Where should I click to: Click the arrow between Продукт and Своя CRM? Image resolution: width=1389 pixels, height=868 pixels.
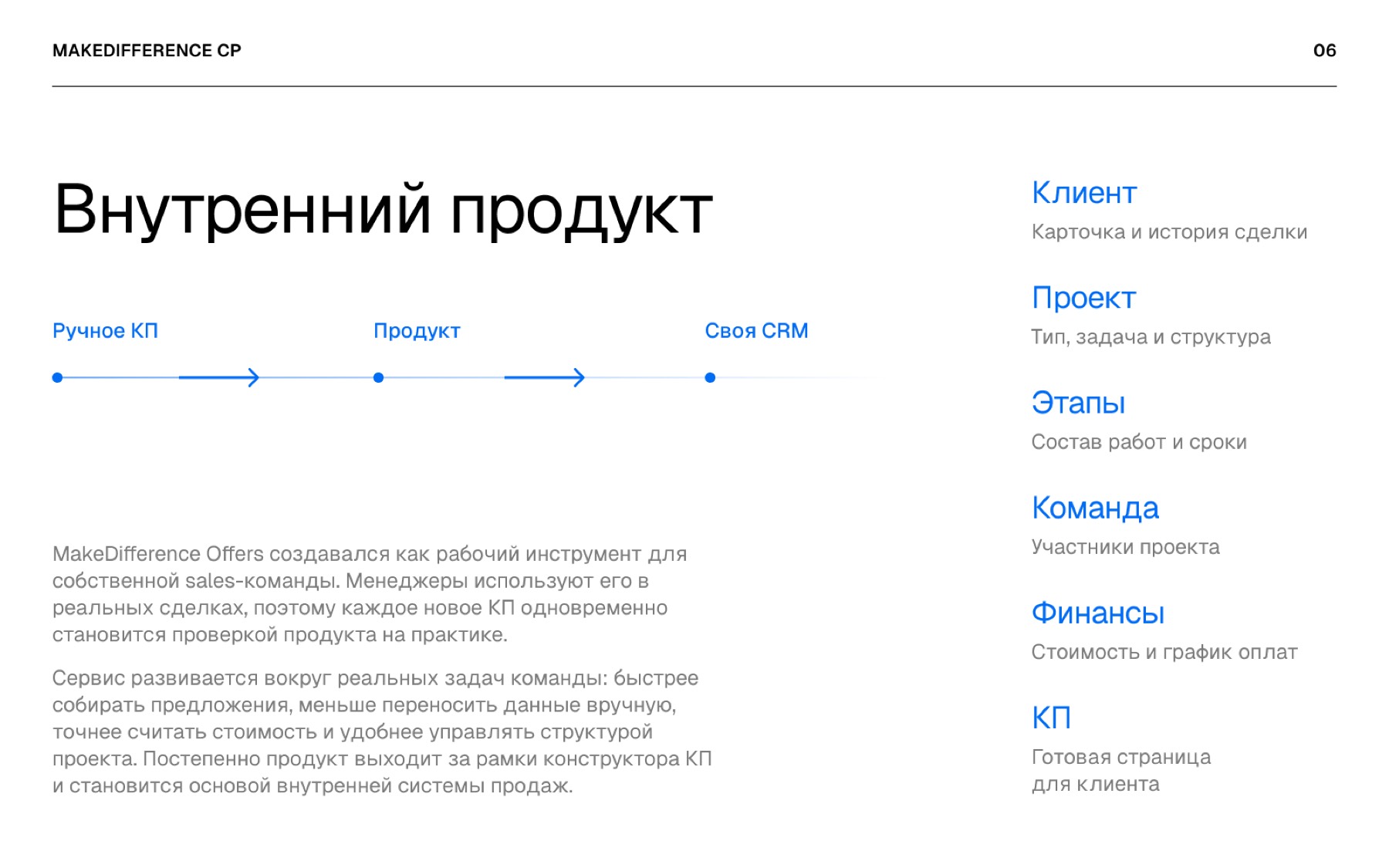tap(545, 377)
